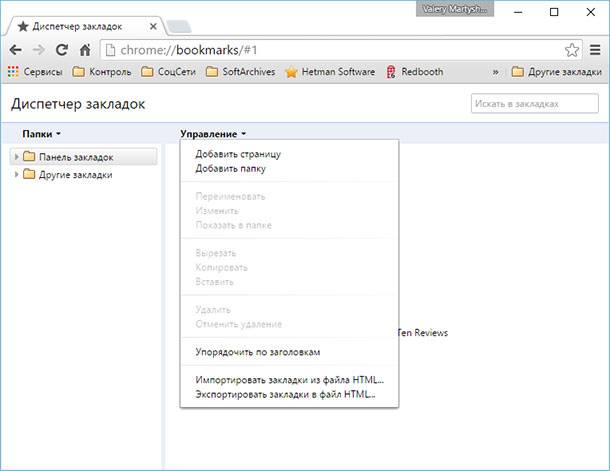Expand the Другие закладки tree folder
The height and width of the screenshot is (471, 610).
pyautogui.click(x=16, y=174)
